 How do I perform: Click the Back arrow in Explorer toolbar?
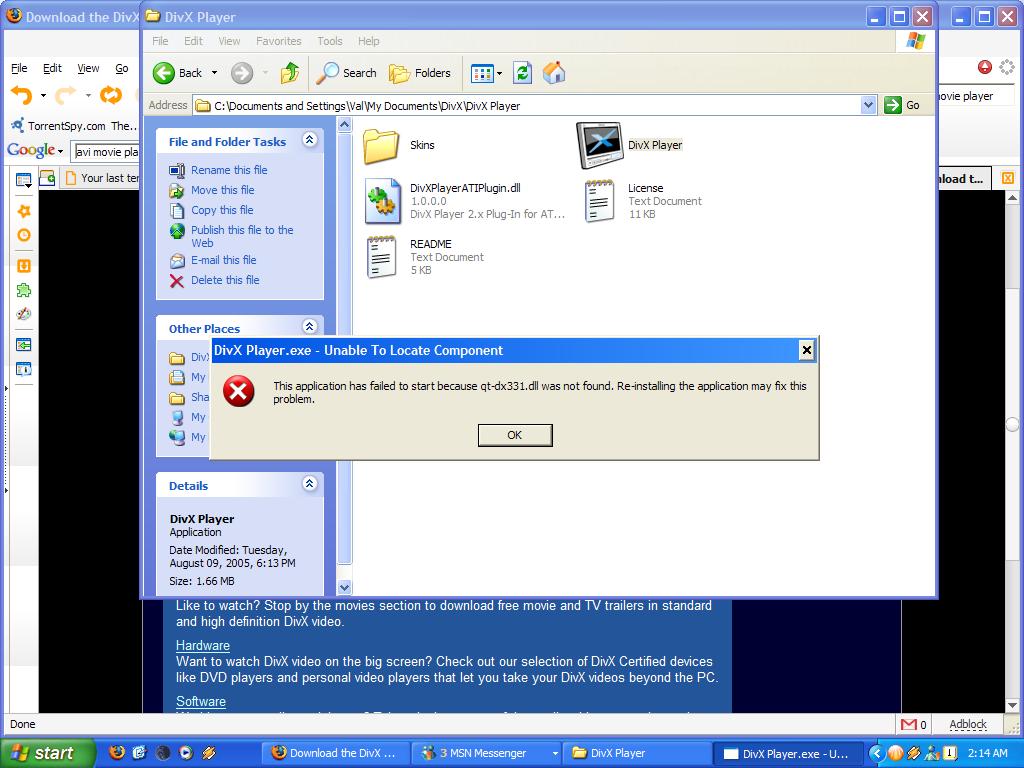[166, 73]
